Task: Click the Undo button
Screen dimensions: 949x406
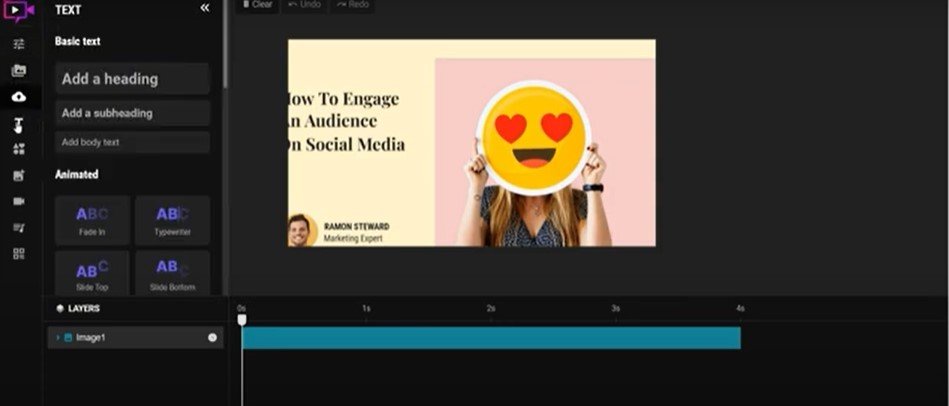Action: pos(304,5)
